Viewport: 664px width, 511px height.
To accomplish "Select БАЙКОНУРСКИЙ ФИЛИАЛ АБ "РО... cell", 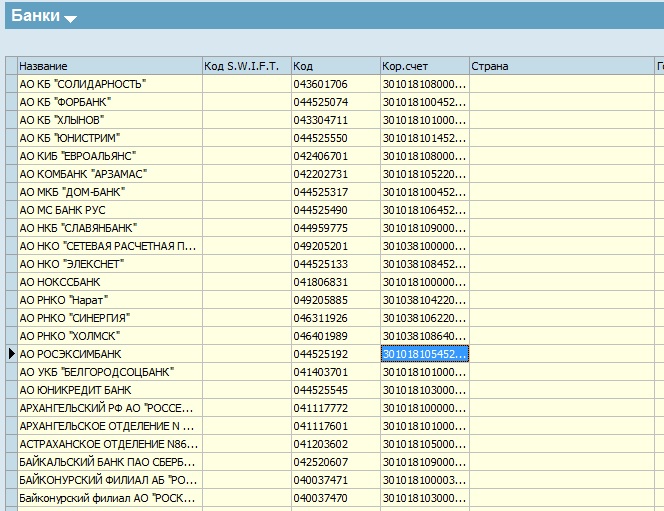I will (x=110, y=480).
